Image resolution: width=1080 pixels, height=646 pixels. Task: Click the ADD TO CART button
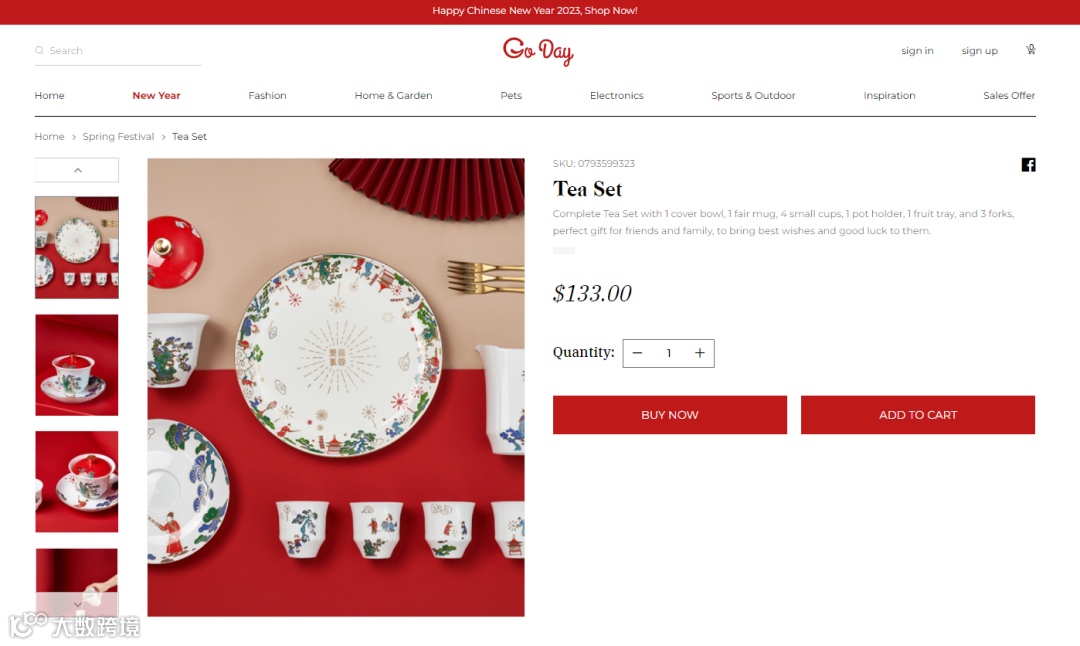click(917, 415)
